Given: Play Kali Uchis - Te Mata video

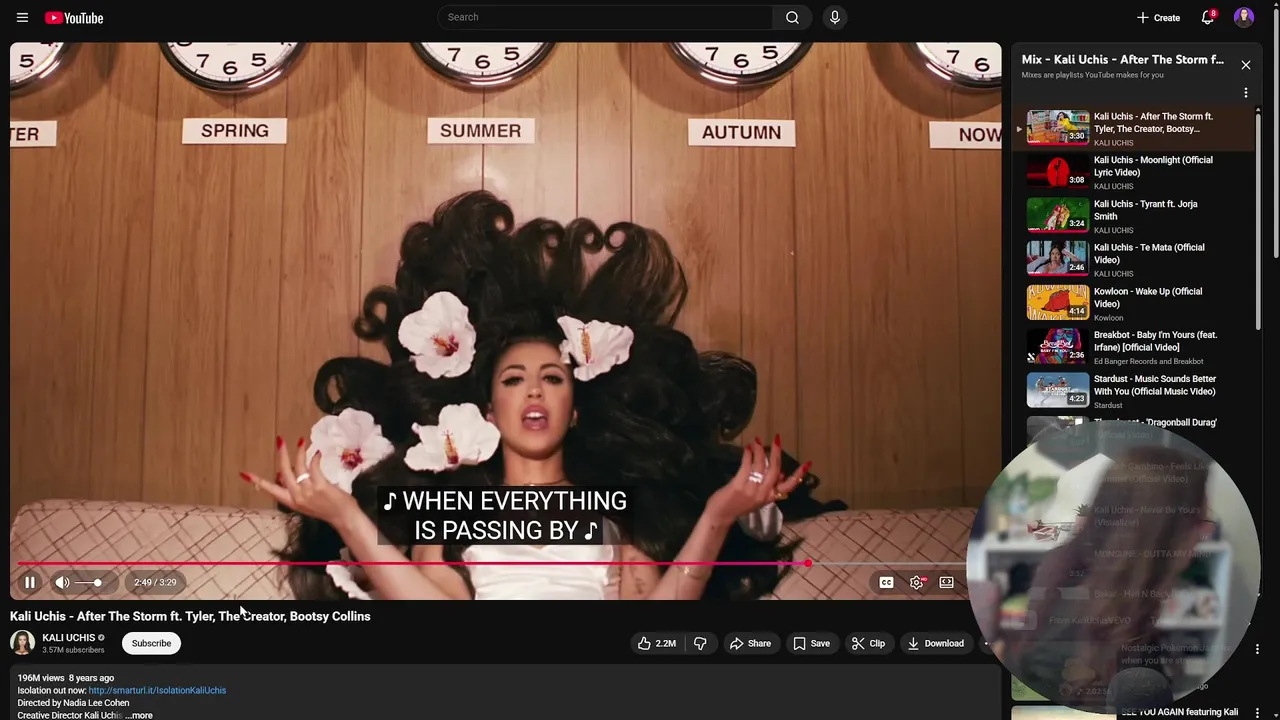Looking at the screenshot, I should tap(1131, 259).
